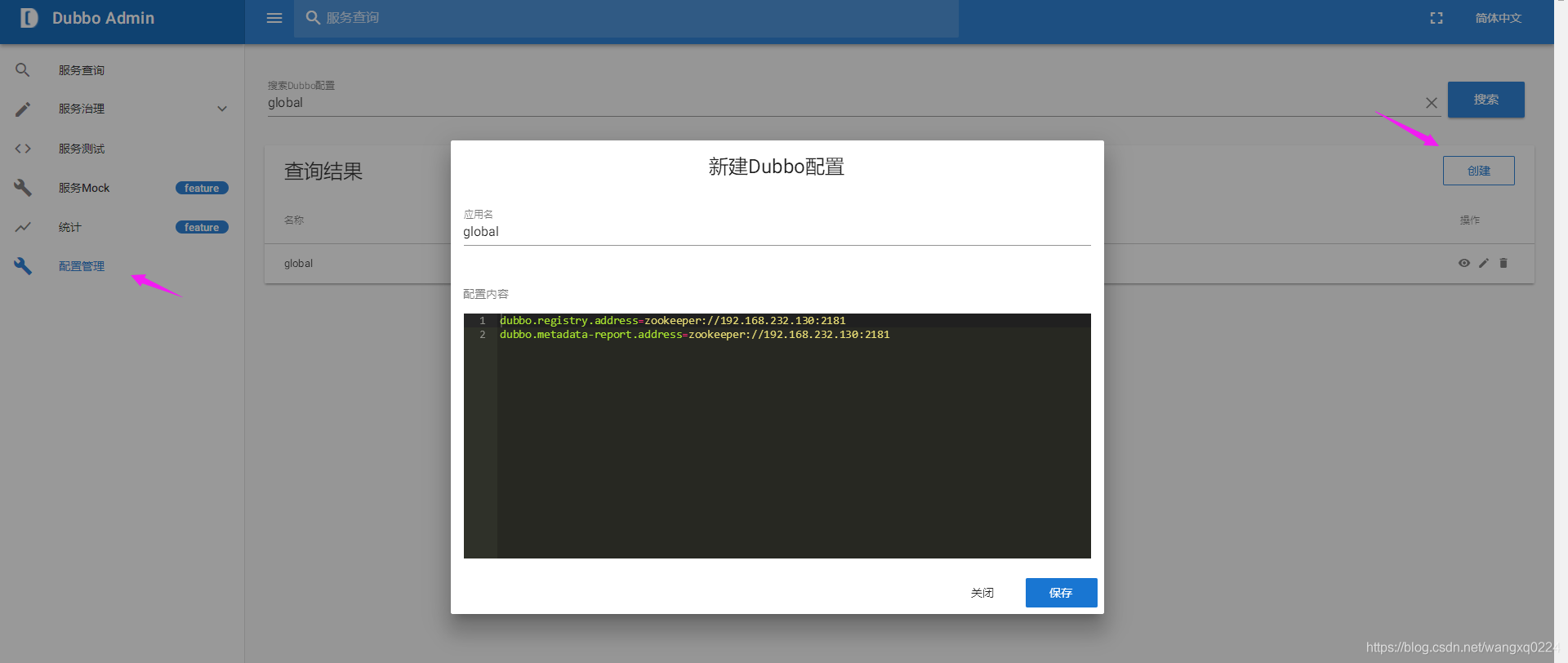This screenshot has width=1568, height=663.
Task: Click the 查询结果 heading
Action: 323,171
